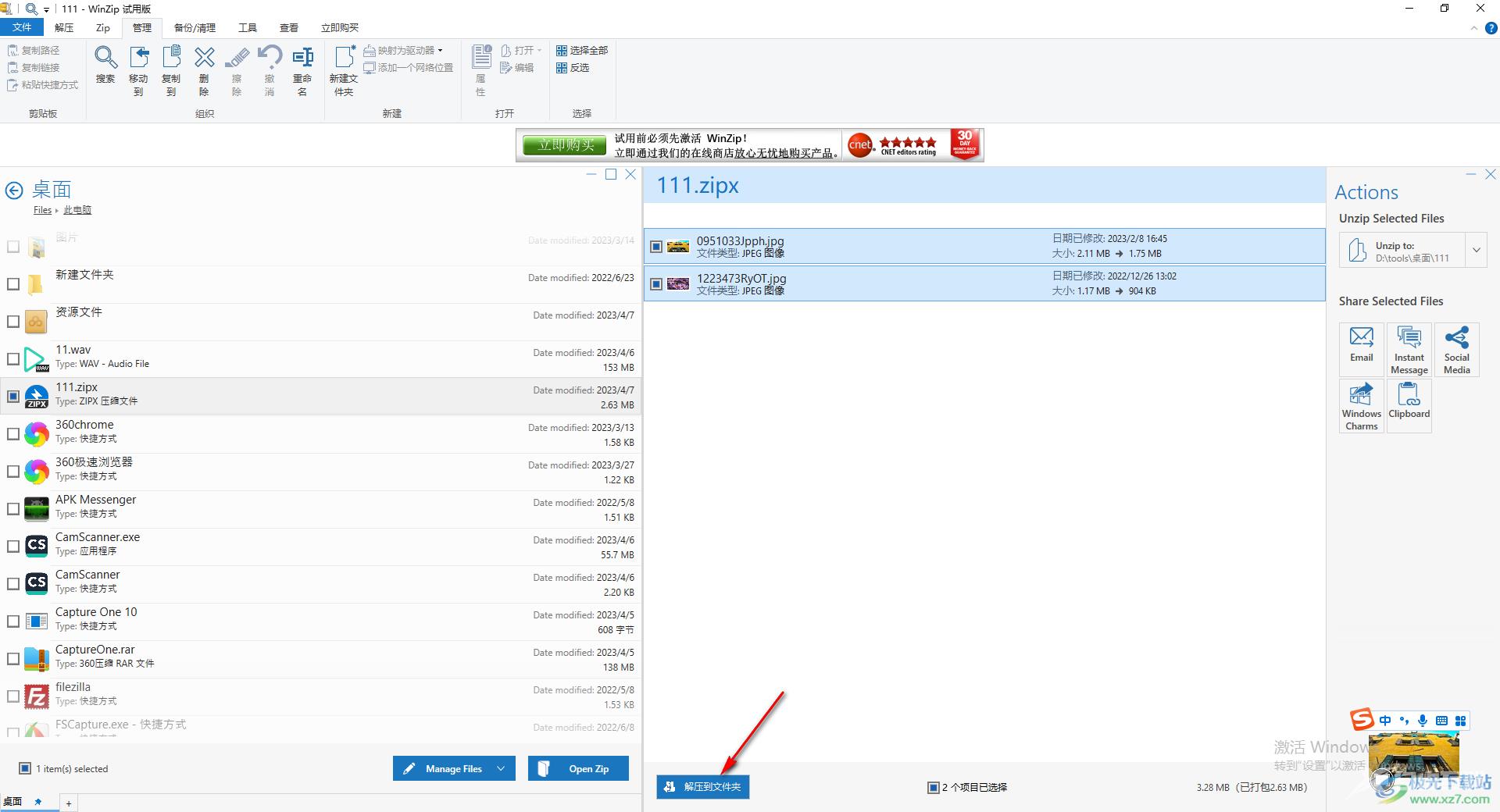Screen dimensions: 1500x812
Task: Open the quick access toolbar dropdown arrow
Action: click(46, 9)
